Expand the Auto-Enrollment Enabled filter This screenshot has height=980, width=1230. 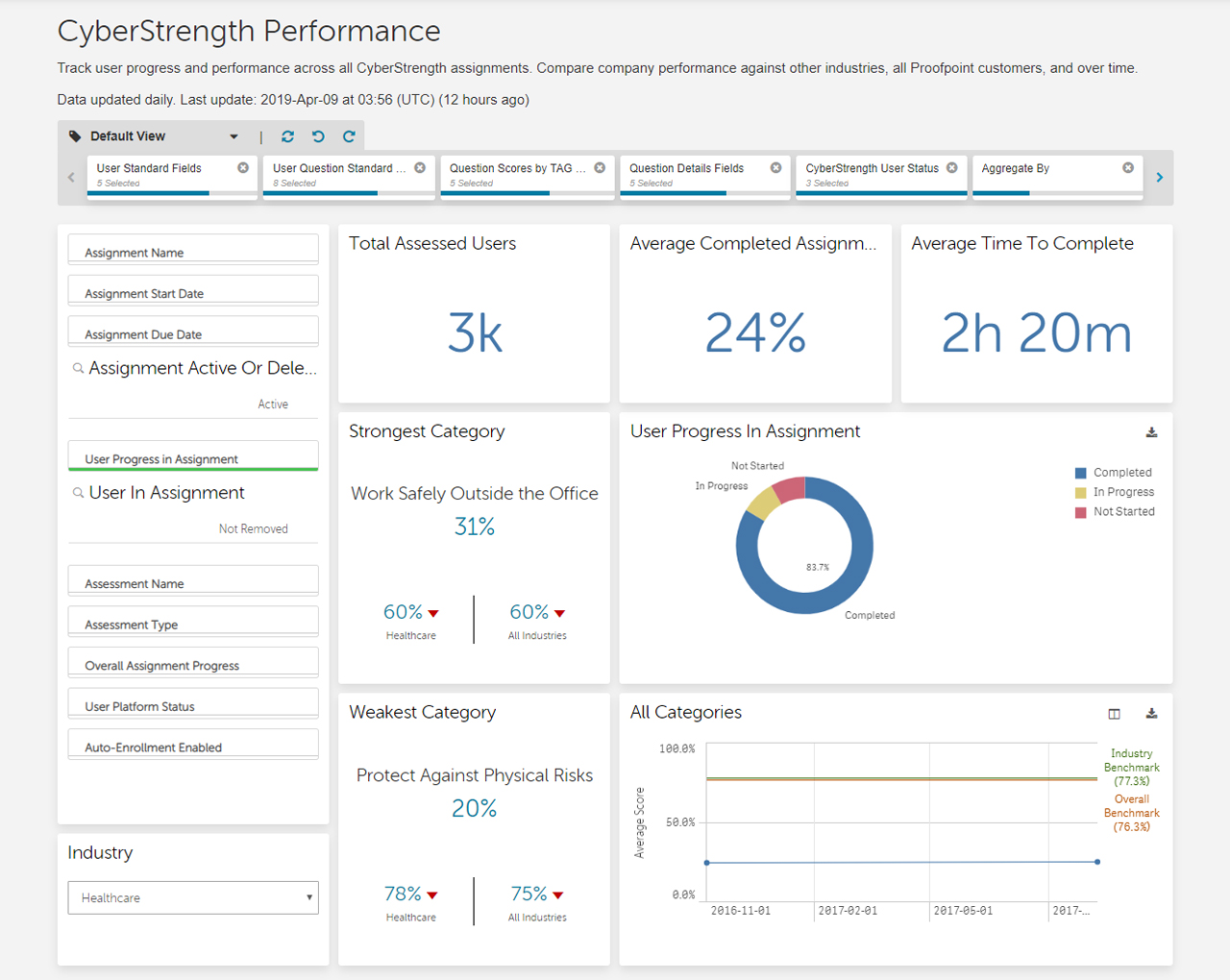coord(193,745)
